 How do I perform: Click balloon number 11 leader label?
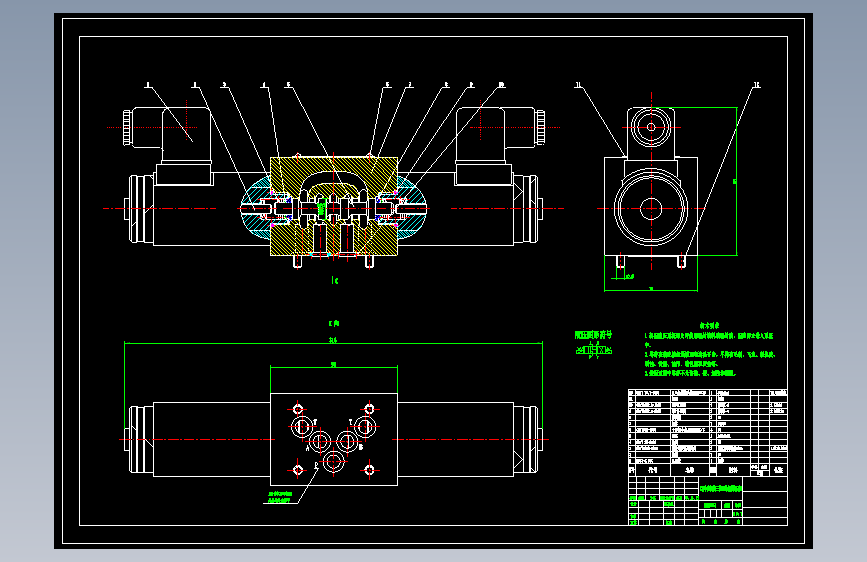coord(578,85)
